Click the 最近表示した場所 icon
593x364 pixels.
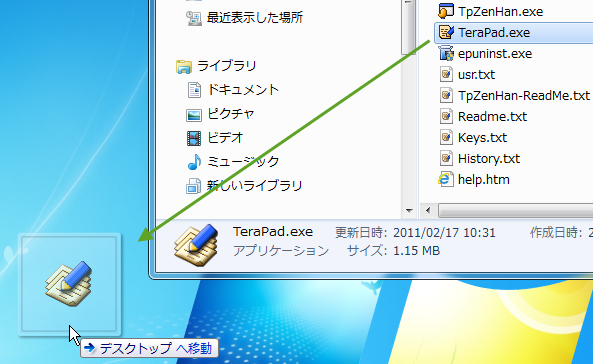click(x=194, y=18)
